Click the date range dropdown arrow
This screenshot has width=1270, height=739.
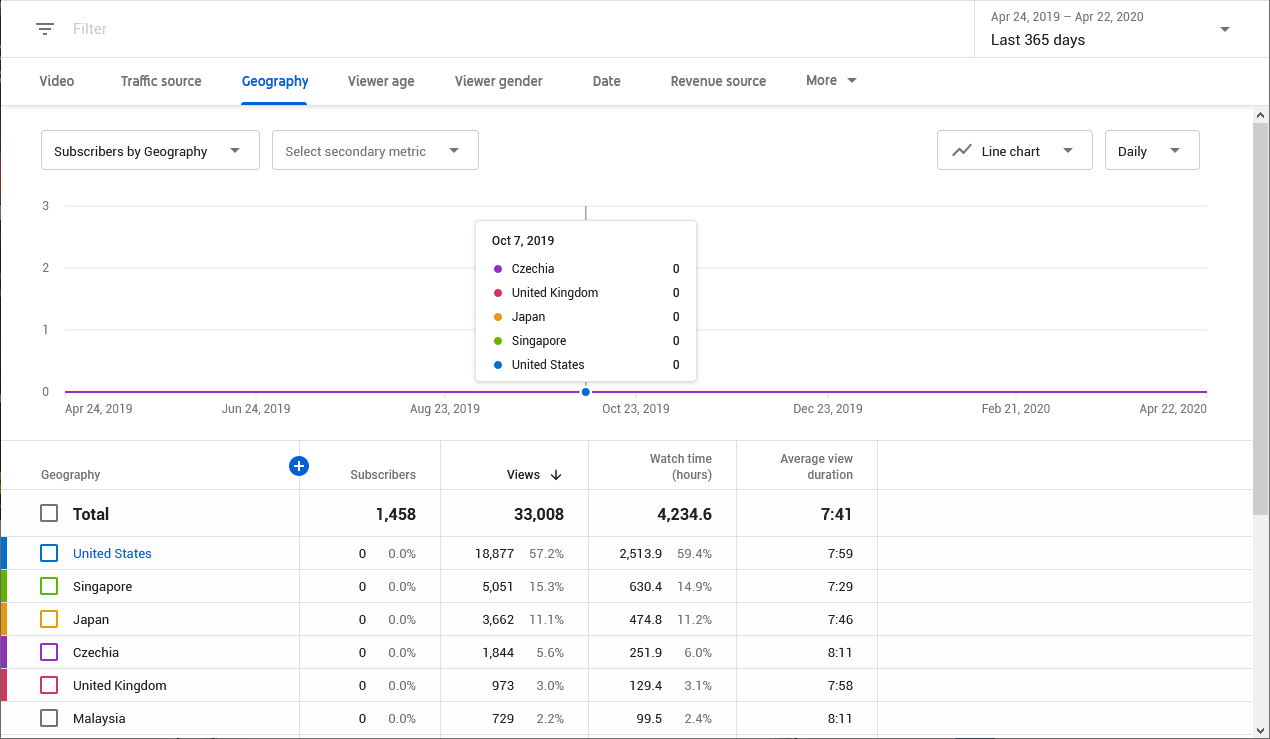(1225, 29)
